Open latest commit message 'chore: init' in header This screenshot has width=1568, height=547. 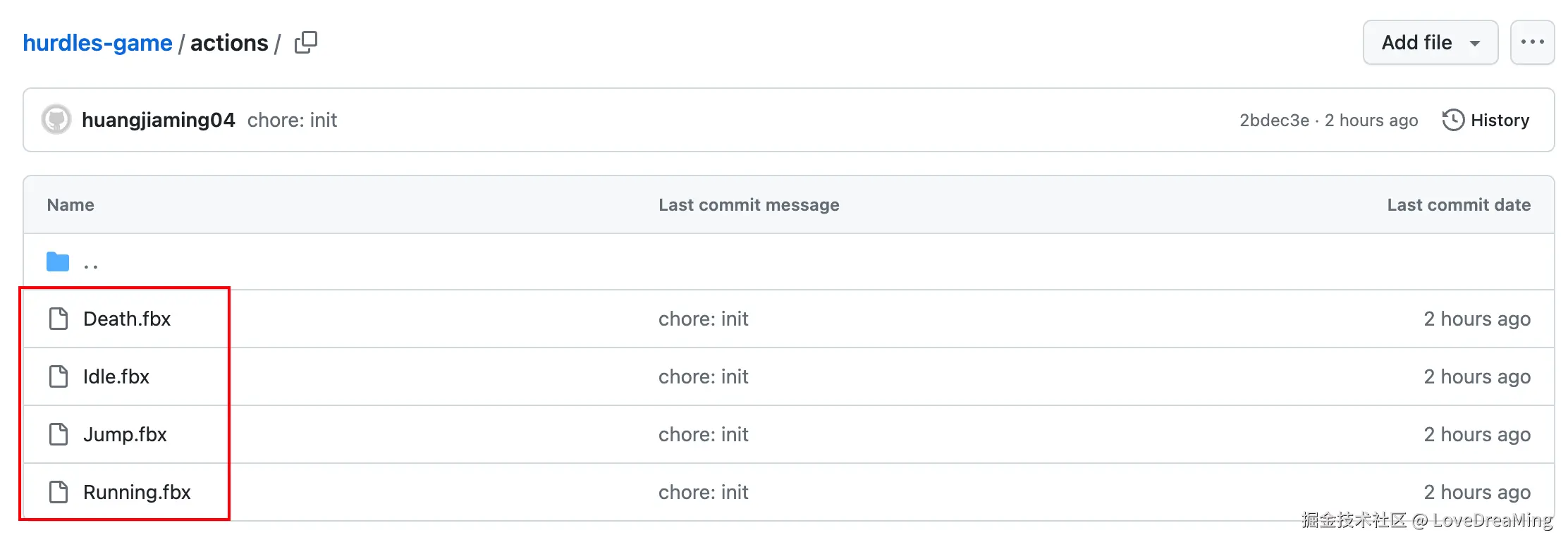292,120
